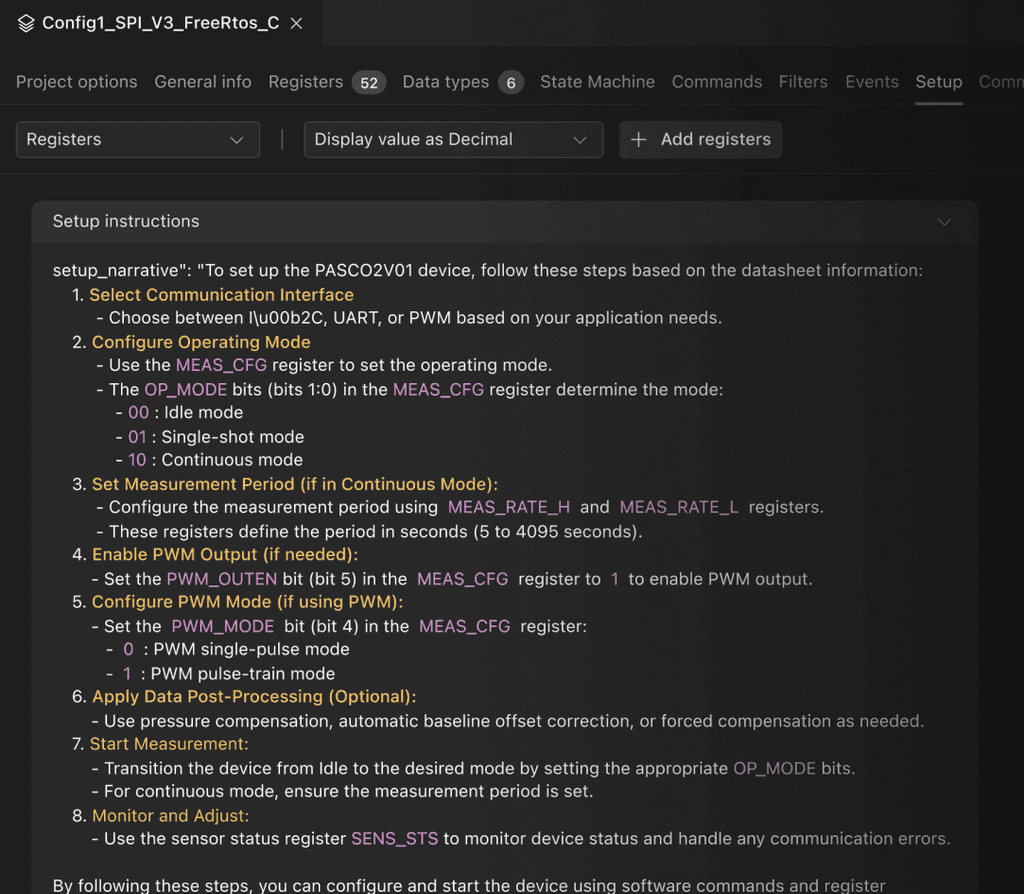Click the Monitor and Adjust heading
This screenshot has width=1024, height=894.
click(170, 816)
